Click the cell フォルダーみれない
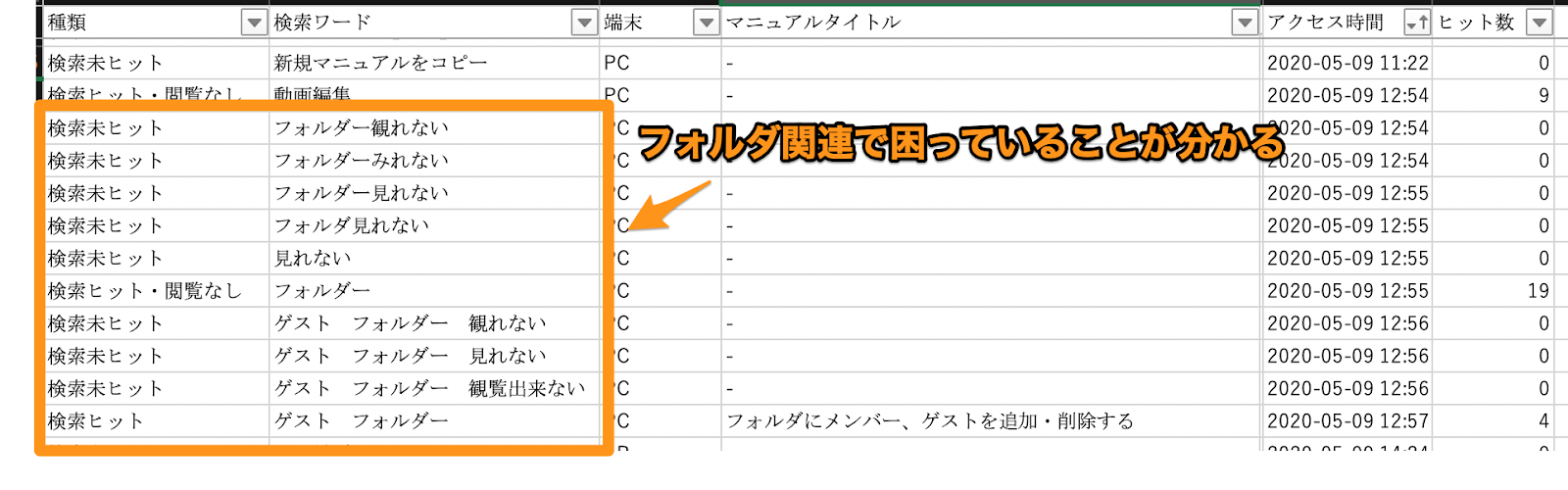1568x490 pixels. click(361, 161)
